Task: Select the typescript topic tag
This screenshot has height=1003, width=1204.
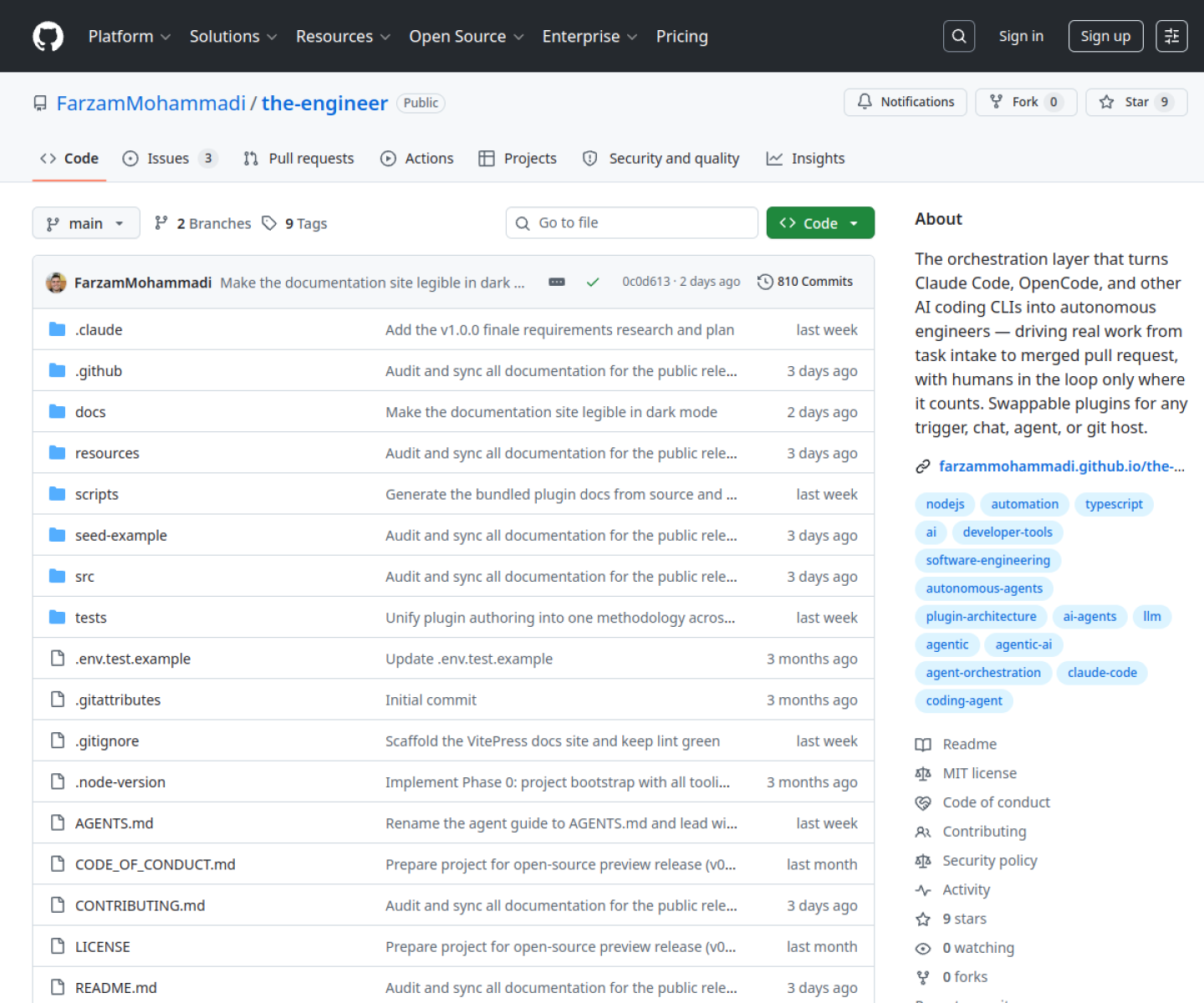Action: pyautogui.click(x=1114, y=504)
